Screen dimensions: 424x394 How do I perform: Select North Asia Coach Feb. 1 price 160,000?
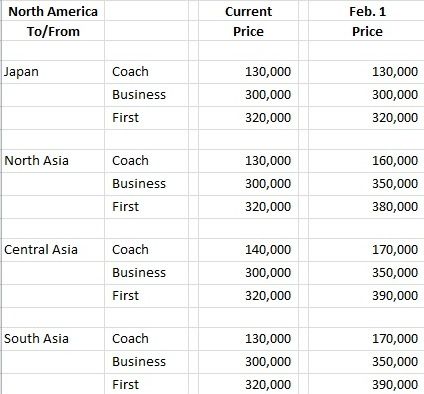pos(367,161)
